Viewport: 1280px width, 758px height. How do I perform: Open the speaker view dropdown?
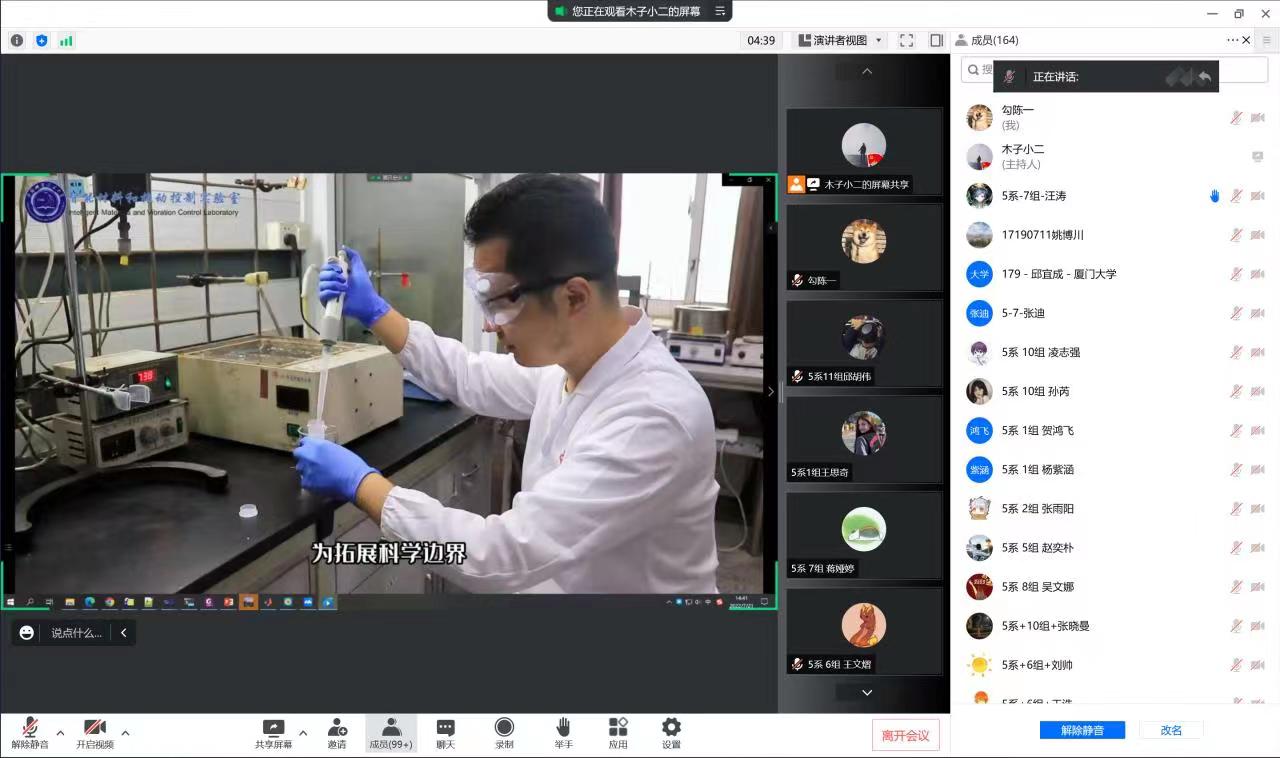pyautogui.click(x=840, y=41)
